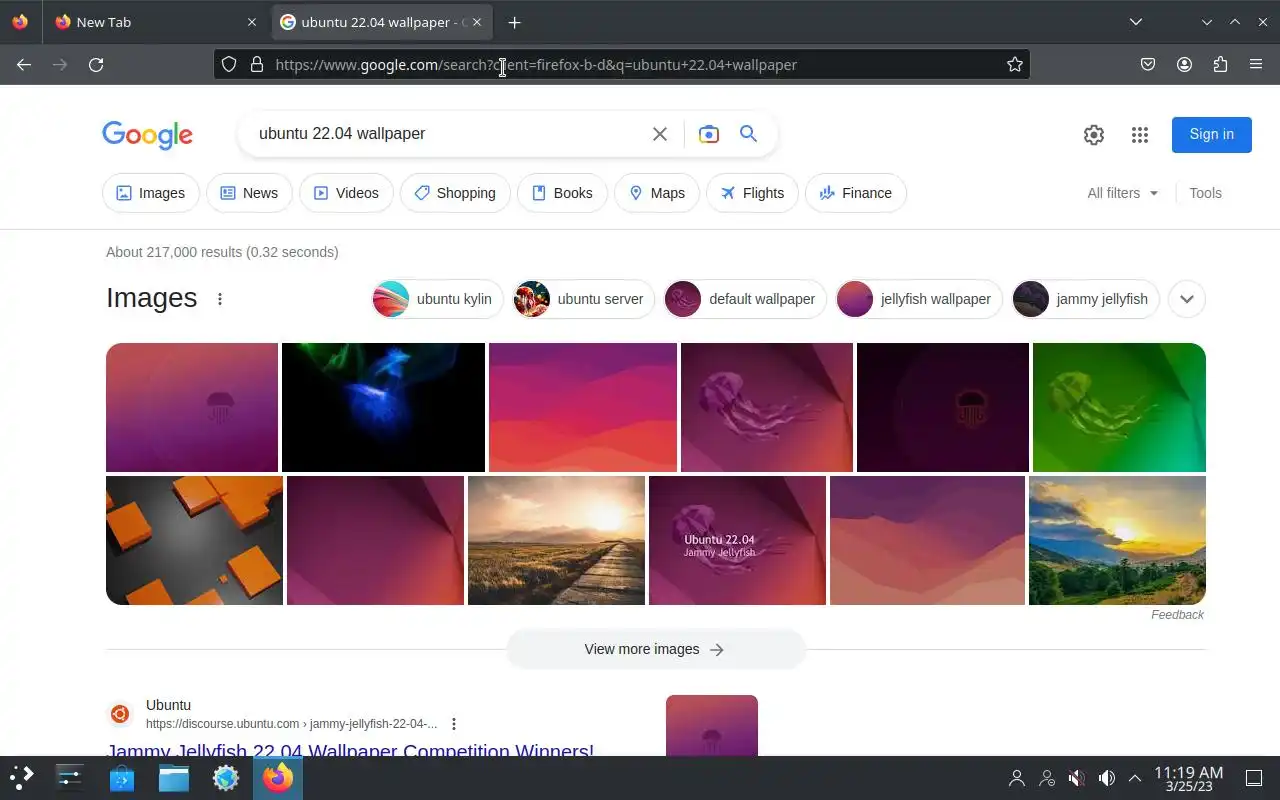1280x800 pixels.
Task: Click the Feedback link below images
Action: point(1177,615)
